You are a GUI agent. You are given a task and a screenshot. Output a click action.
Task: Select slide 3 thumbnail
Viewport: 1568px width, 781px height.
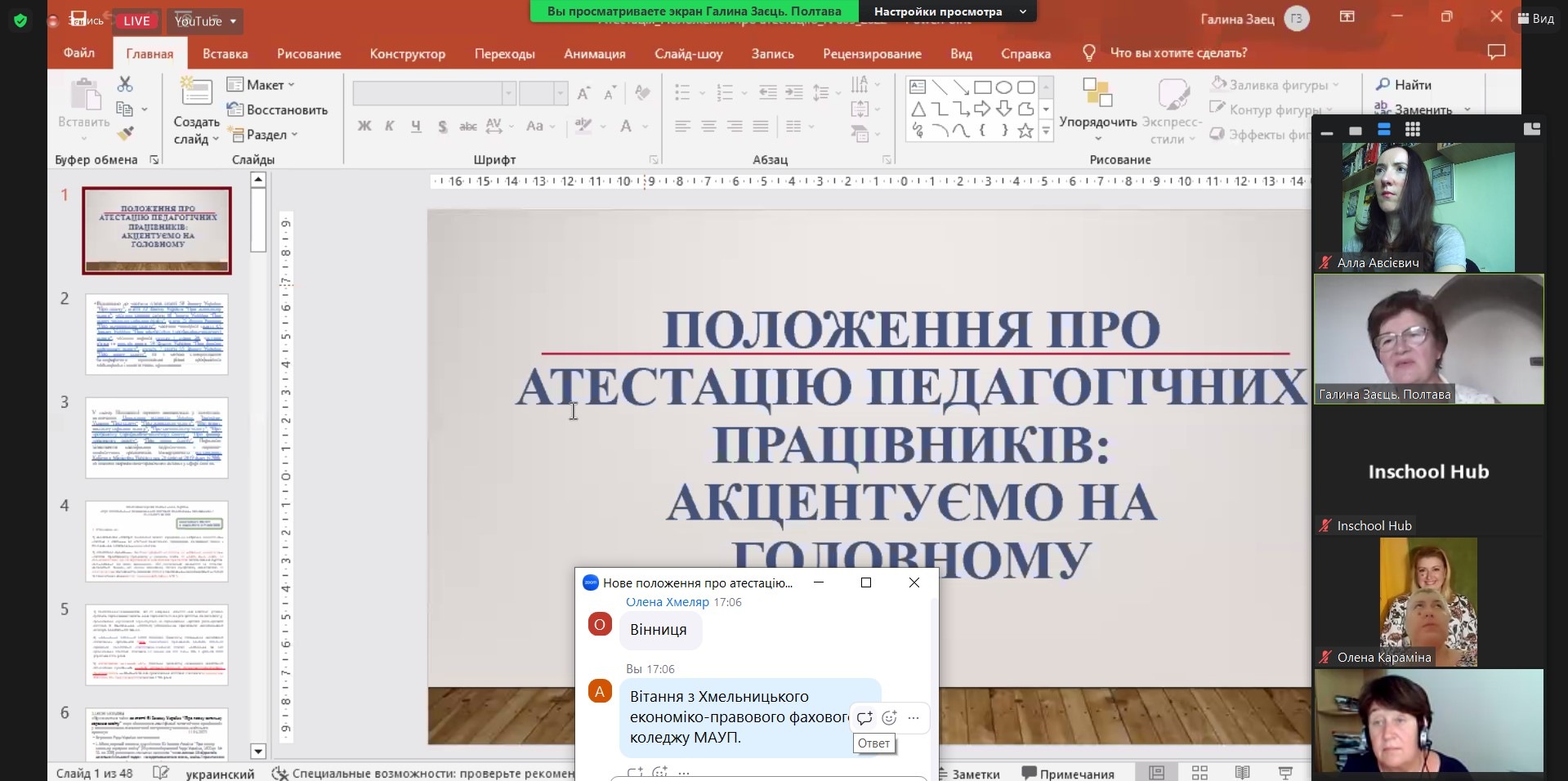point(157,437)
